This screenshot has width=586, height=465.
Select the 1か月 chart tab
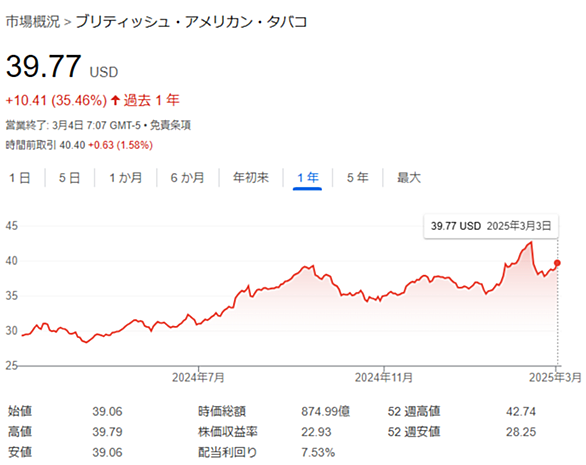(x=126, y=178)
